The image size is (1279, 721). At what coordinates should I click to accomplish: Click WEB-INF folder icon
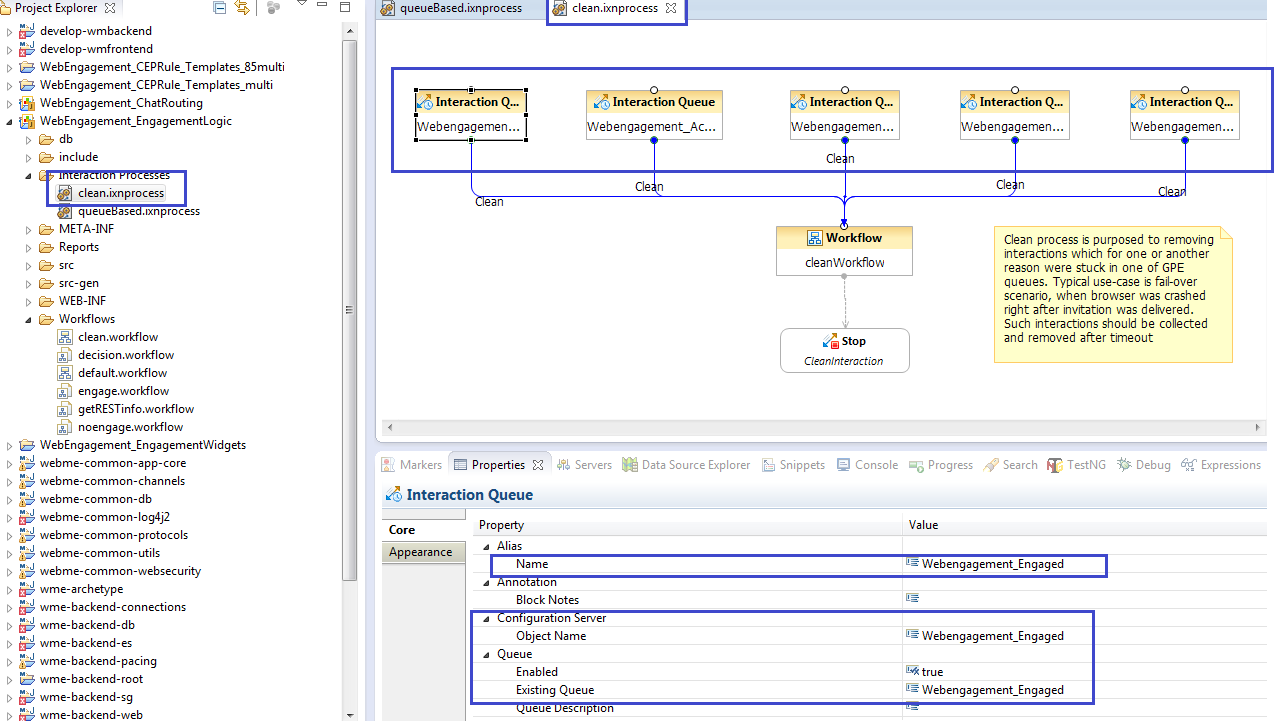point(46,301)
